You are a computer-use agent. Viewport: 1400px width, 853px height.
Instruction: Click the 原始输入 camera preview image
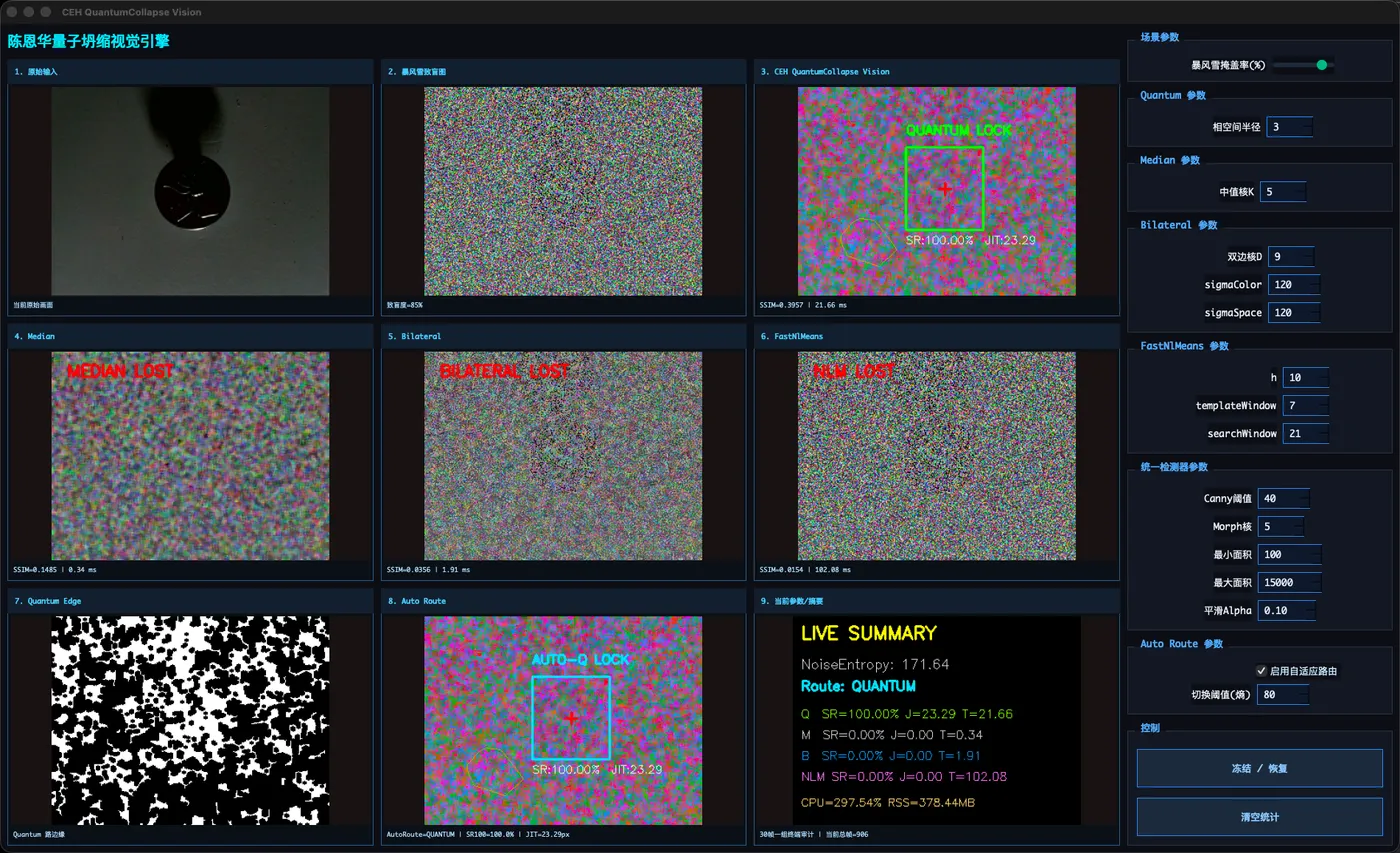(190, 192)
